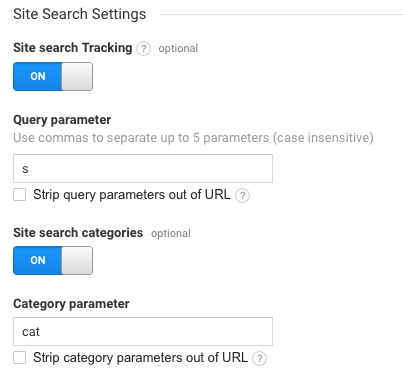Click help icon beside Strip category parameters
The height and width of the screenshot is (383, 403).
coord(259,359)
